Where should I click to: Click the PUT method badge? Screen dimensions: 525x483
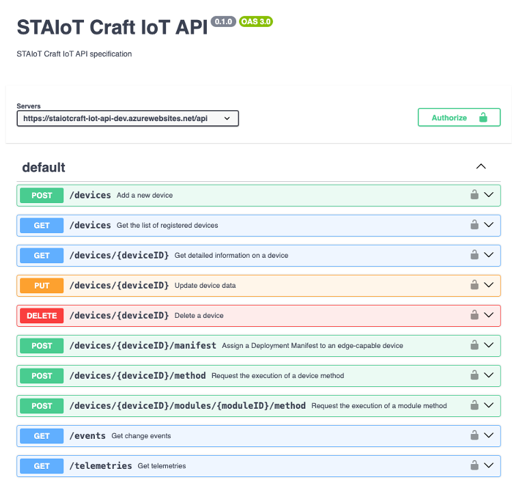coord(42,286)
